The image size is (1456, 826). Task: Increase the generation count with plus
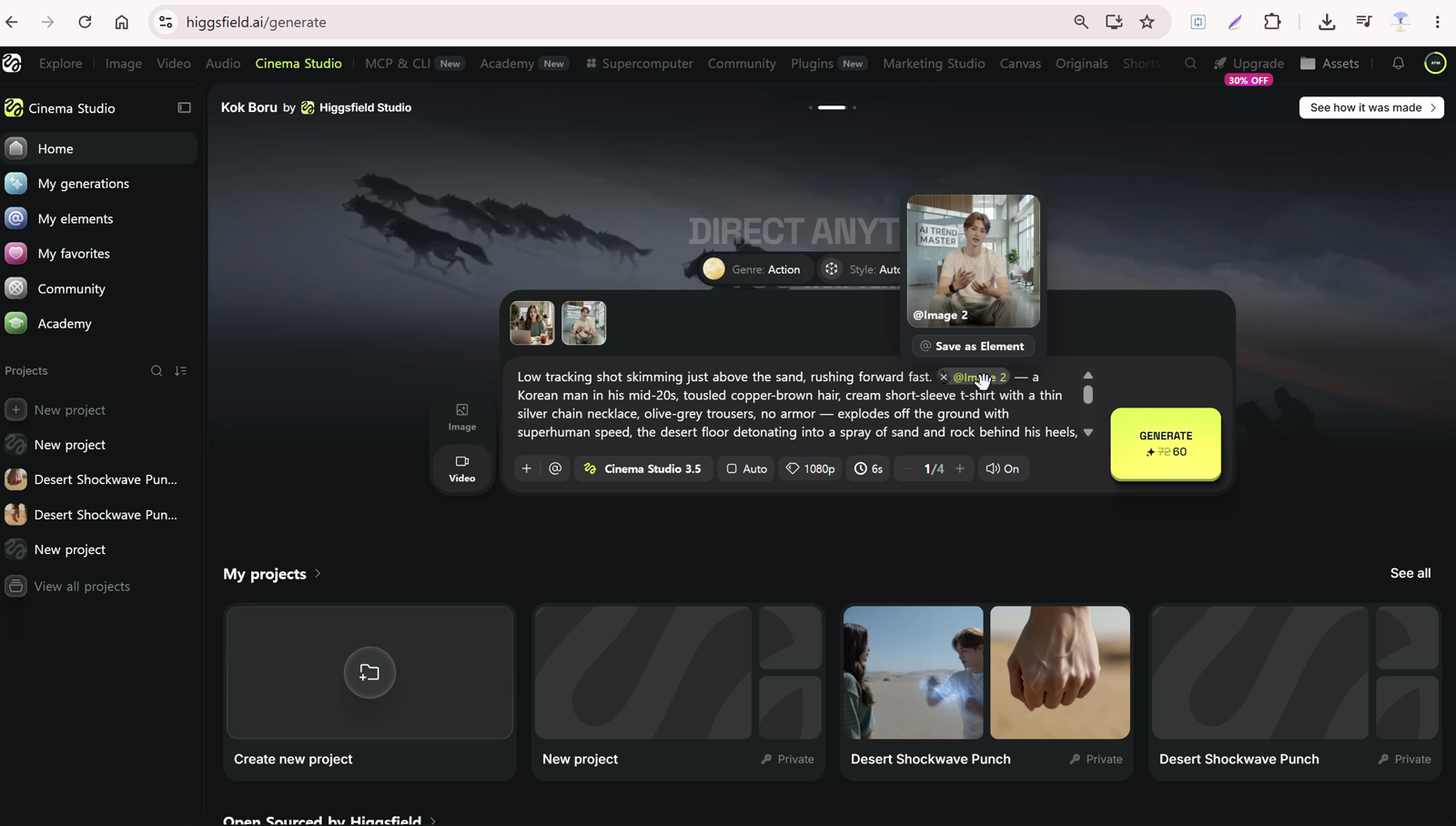coord(960,468)
